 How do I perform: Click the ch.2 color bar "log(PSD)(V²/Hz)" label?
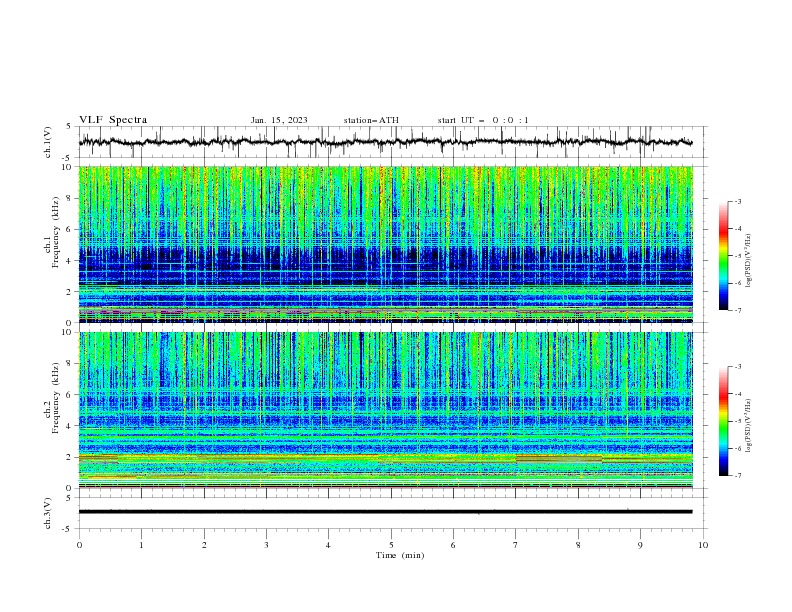[748, 426]
